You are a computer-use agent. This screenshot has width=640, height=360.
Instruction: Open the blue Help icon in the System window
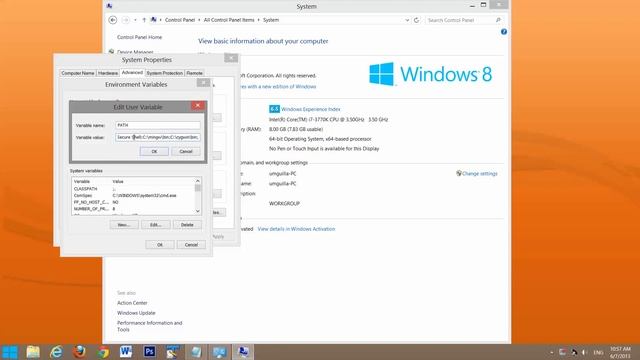[x=504, y=31]
